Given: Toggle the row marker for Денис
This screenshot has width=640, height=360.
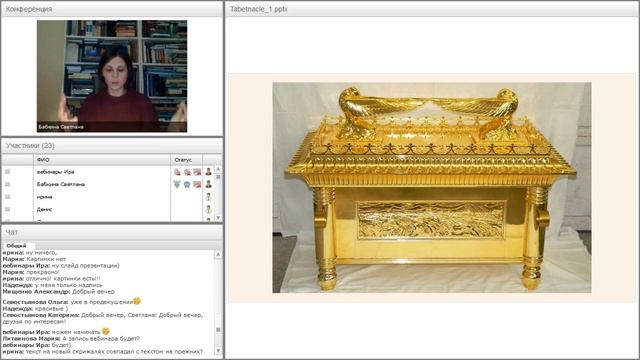Looking at the screenshot, I should point(7,209).
